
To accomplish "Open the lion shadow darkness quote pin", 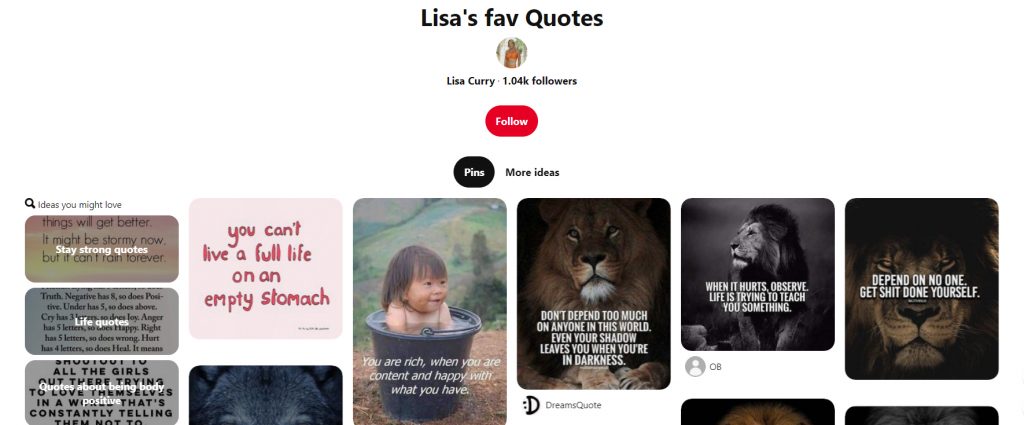I will 594,294.
